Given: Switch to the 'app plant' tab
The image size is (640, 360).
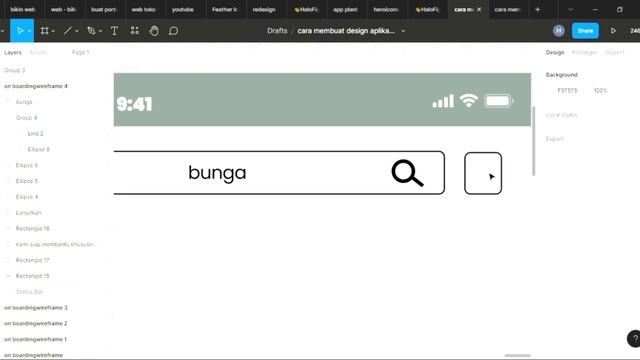Looking at the screenshot, I should 345,9.
